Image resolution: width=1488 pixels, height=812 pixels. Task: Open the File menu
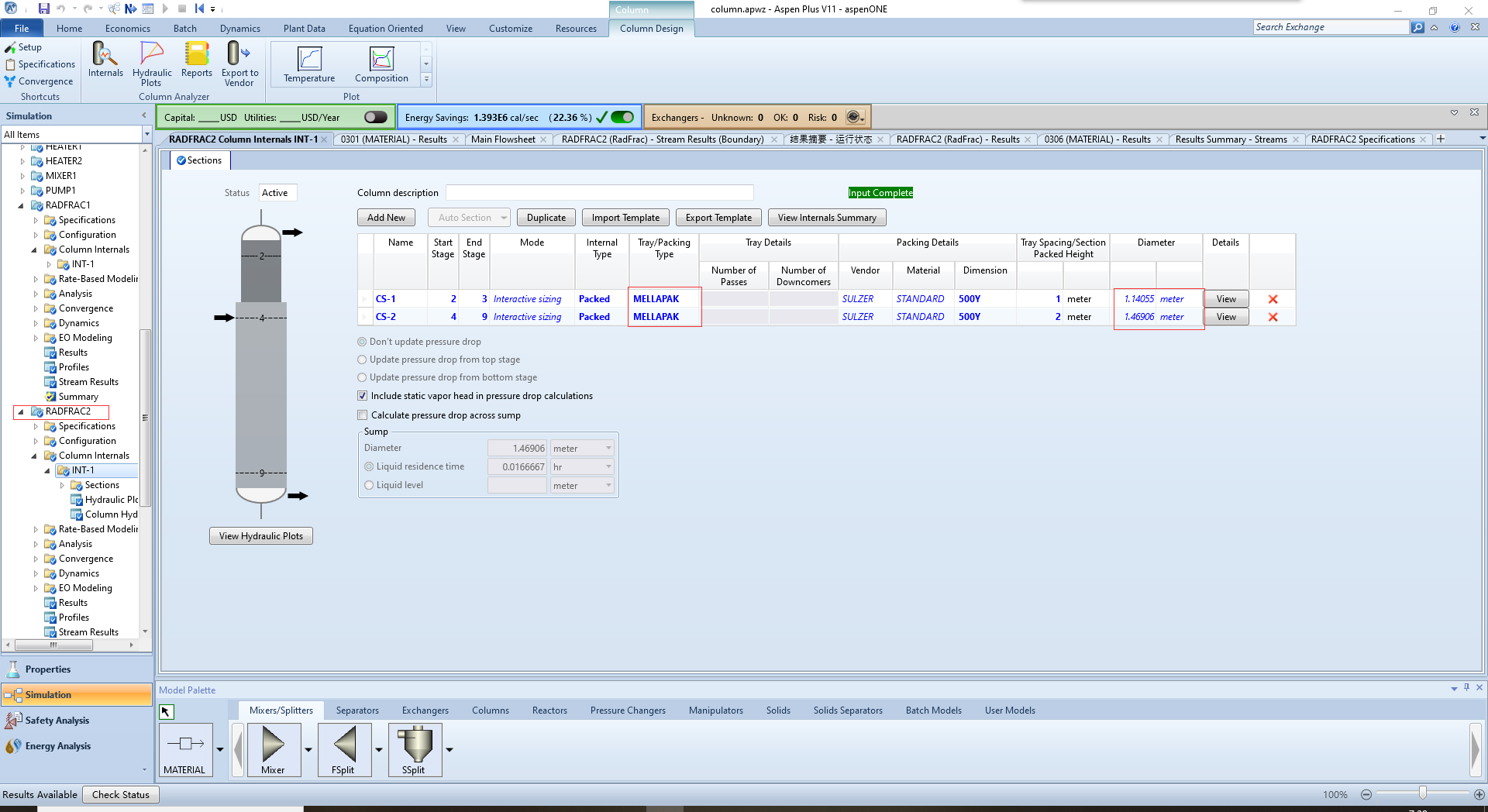[x=22, y=29]
